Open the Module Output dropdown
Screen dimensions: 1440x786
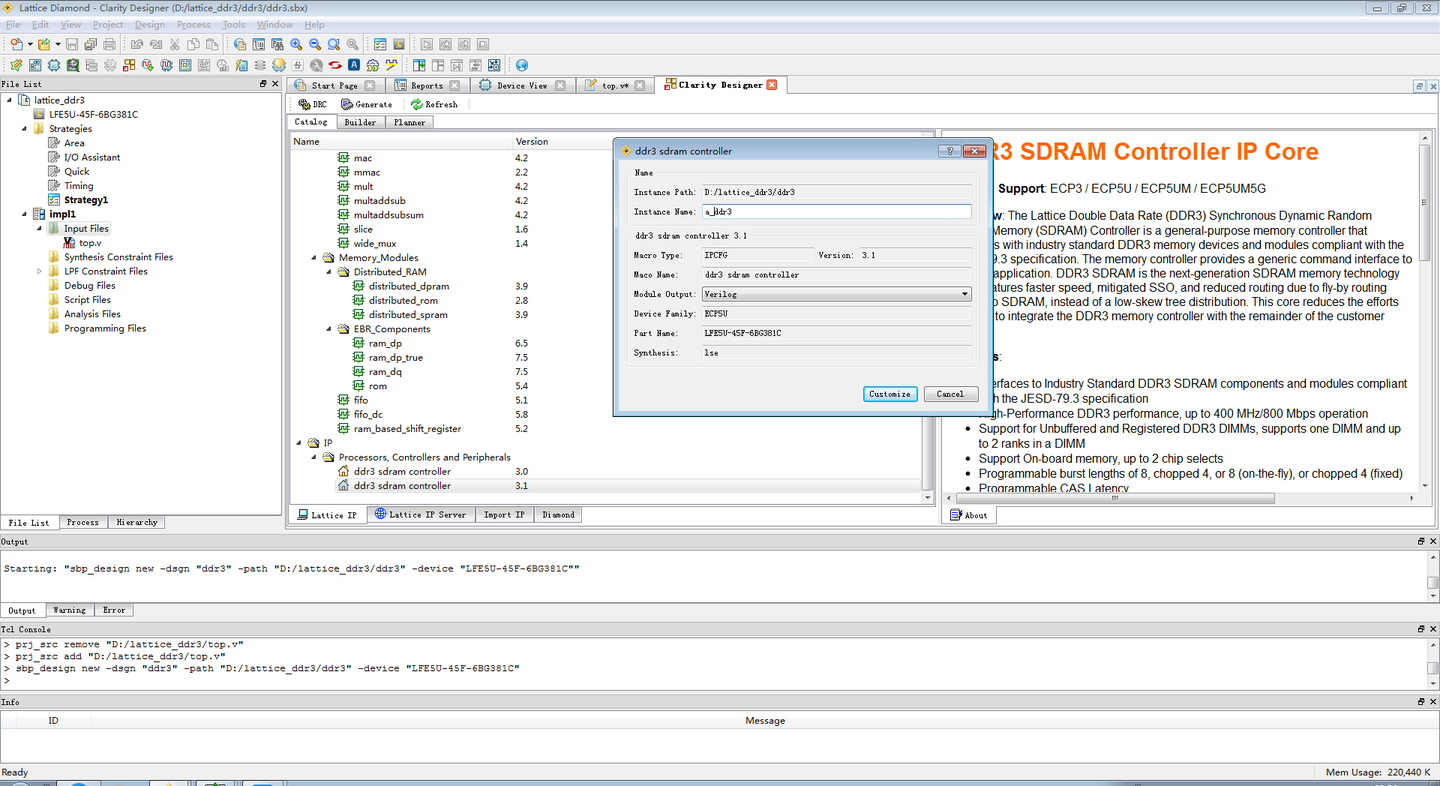(x=836, y=294)
